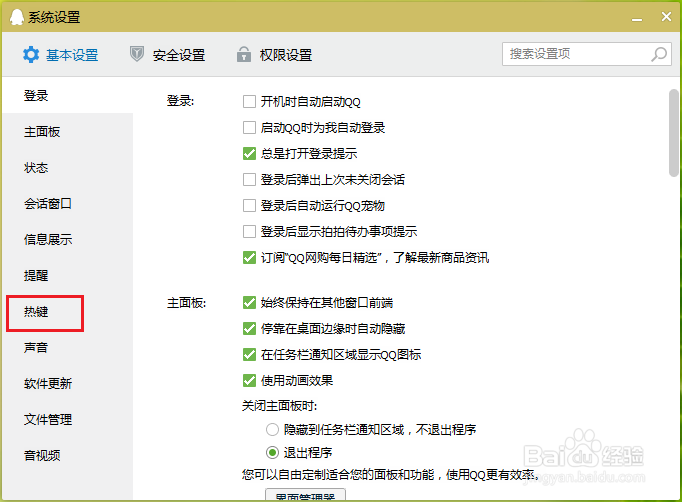Close the 系统设置 window
The height and width of the screenshot is (502, 682).
tap(666, 17)
